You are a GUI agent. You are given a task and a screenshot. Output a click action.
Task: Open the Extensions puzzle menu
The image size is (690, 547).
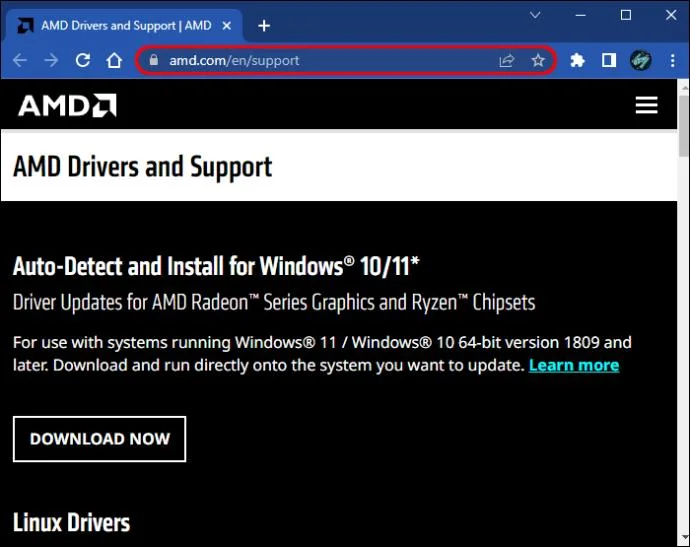pos(577,60)
